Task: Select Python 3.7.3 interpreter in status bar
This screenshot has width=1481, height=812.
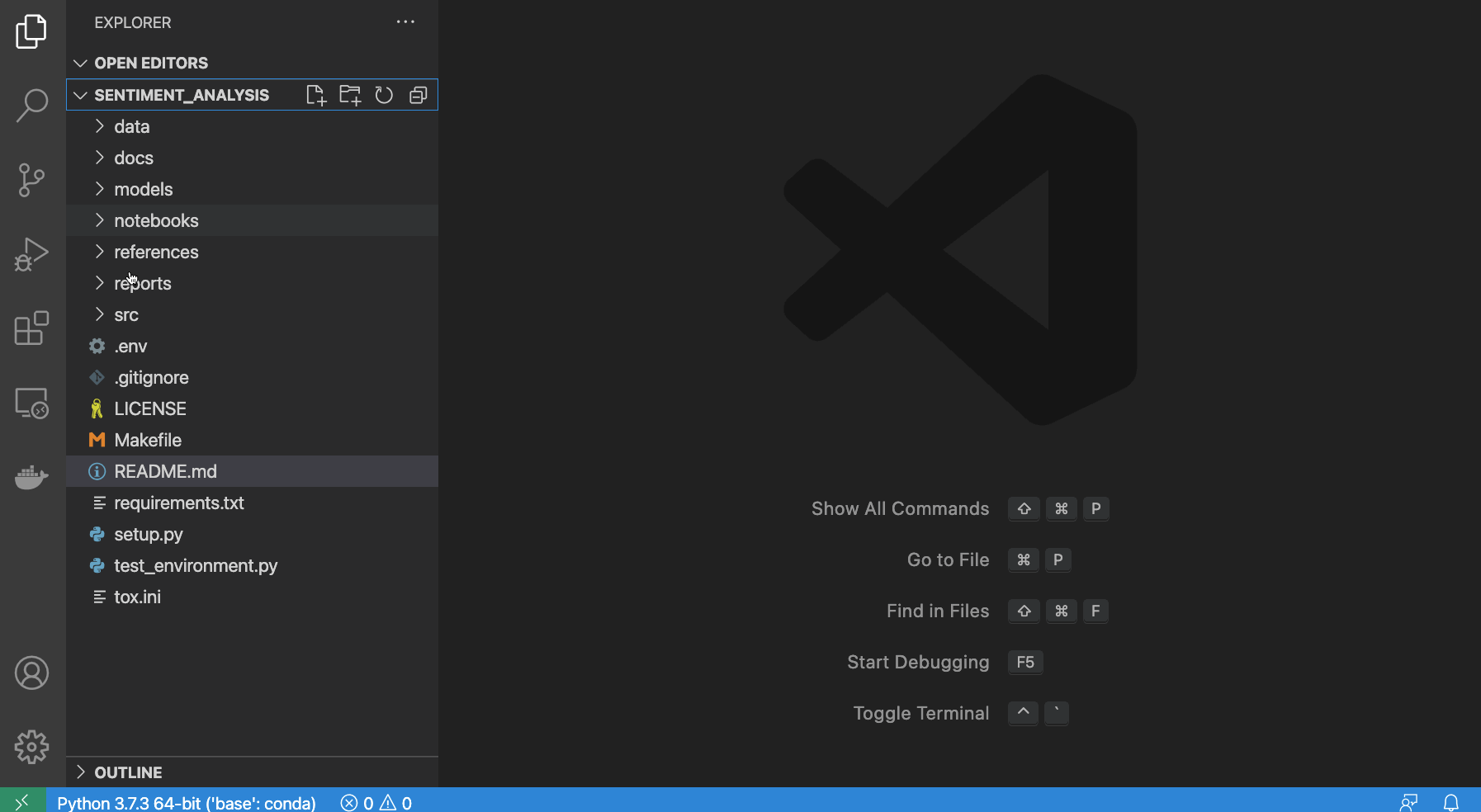Action: [x=187, y=803]
